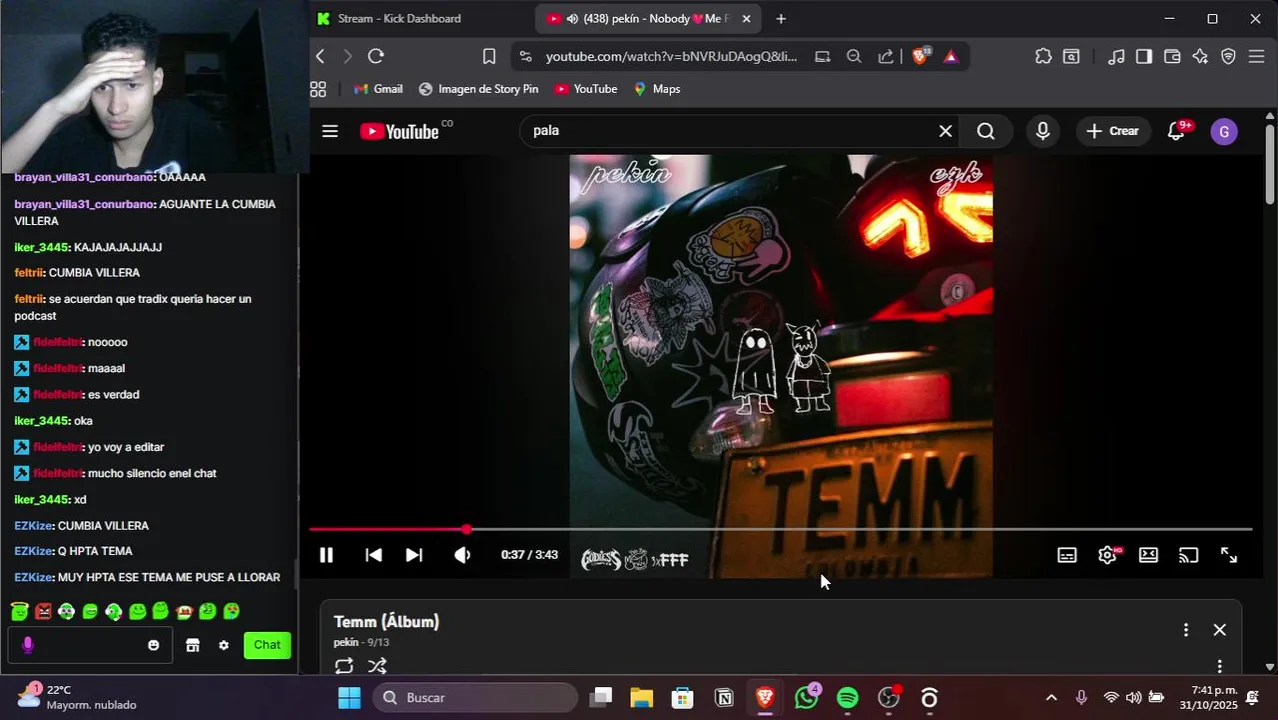1278x720 pixels.
Task: Toggle subtitles in the video player
Action: click(1067, 555)
